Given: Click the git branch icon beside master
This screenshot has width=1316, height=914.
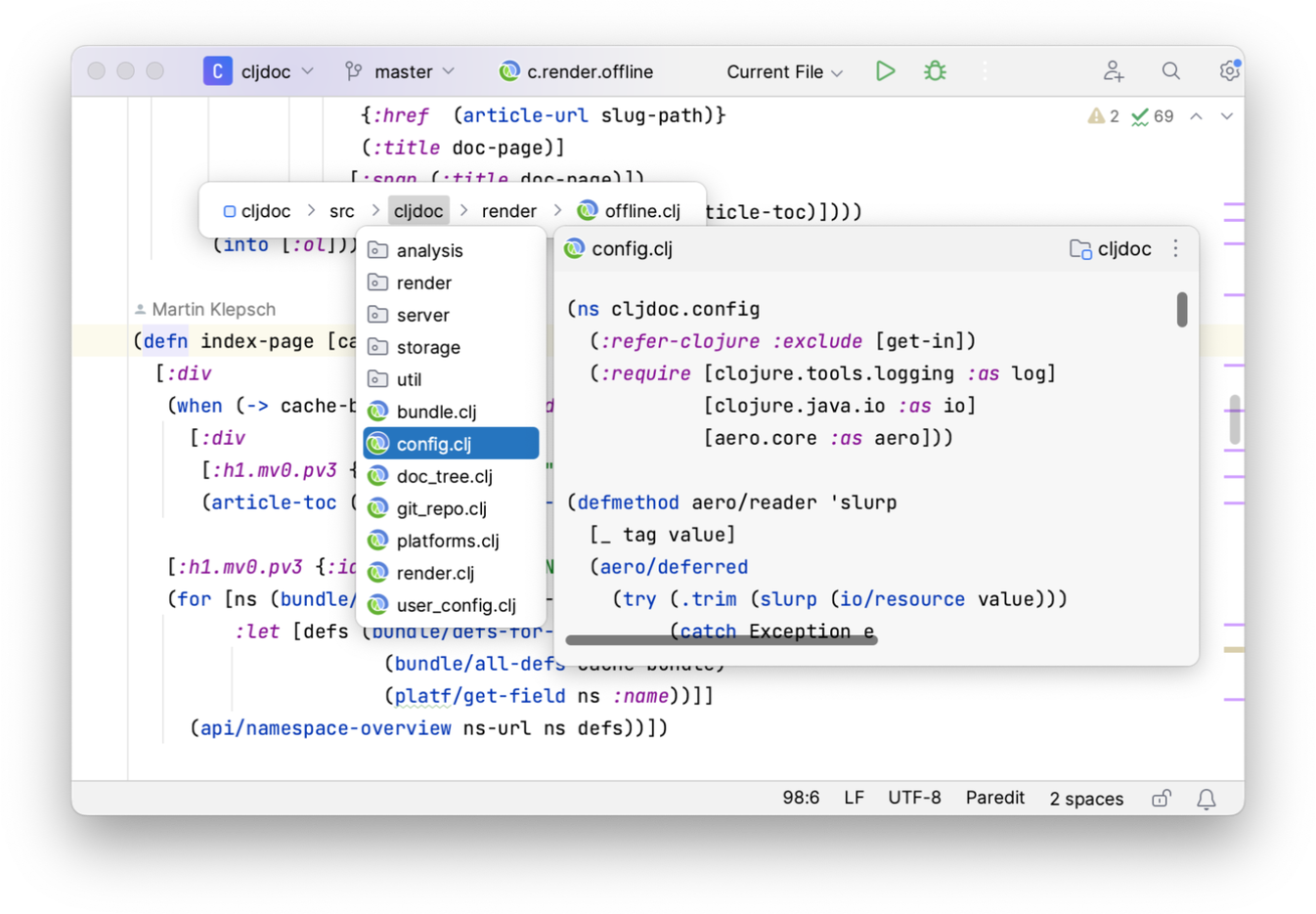Looking at the screenshot, I should (354, 71).
